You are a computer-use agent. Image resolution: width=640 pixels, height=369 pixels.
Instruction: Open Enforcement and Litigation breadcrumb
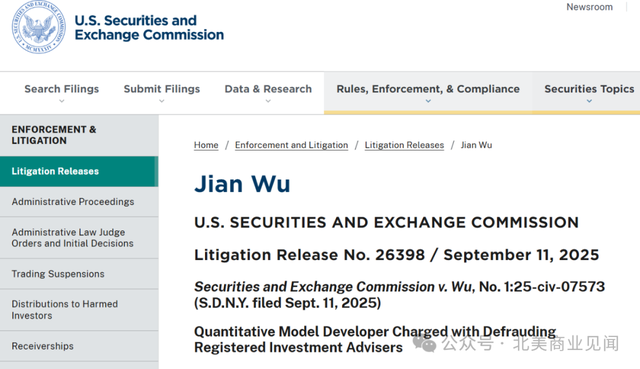tap(291, 145)
